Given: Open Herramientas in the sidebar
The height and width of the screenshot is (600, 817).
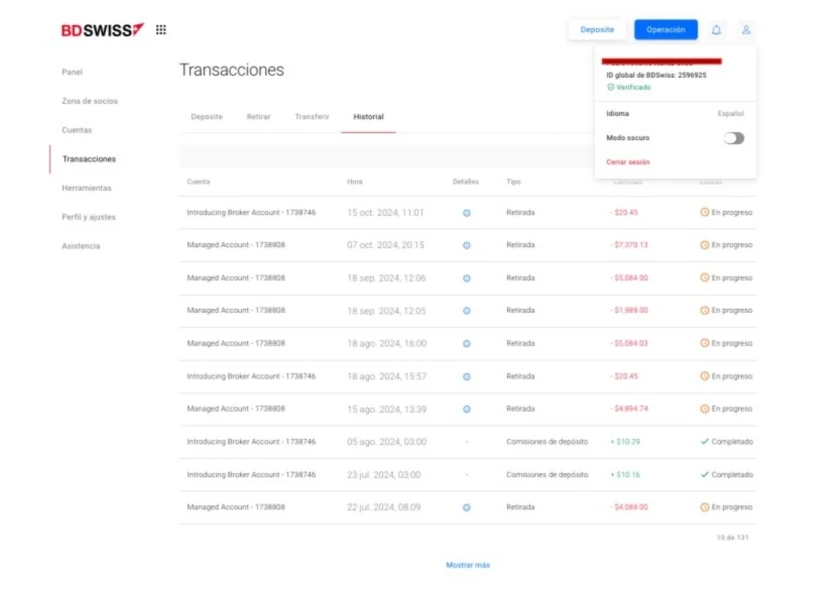Looking at the screenshot, I should coord(87,188).
